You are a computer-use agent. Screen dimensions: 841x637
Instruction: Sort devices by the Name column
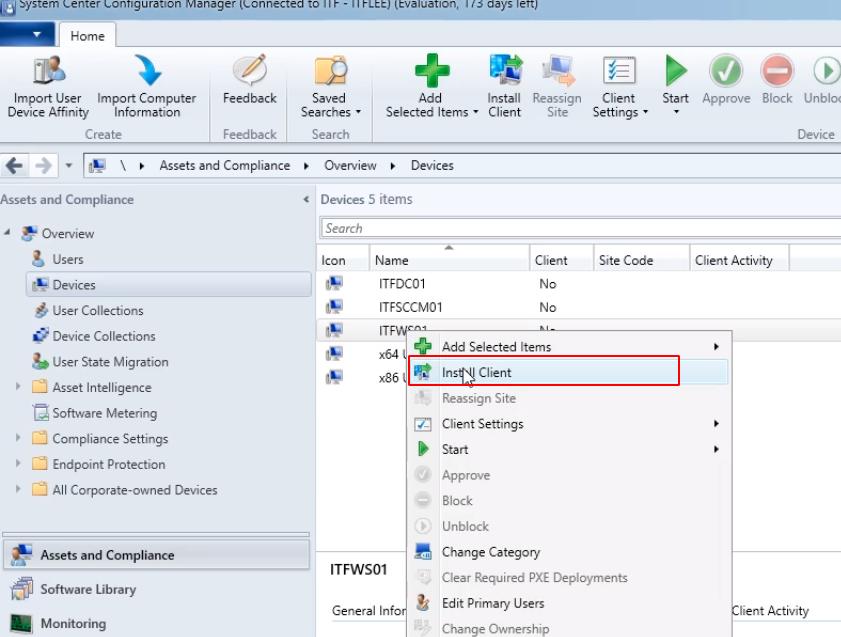pyautogui.click(x=449, y=260)
